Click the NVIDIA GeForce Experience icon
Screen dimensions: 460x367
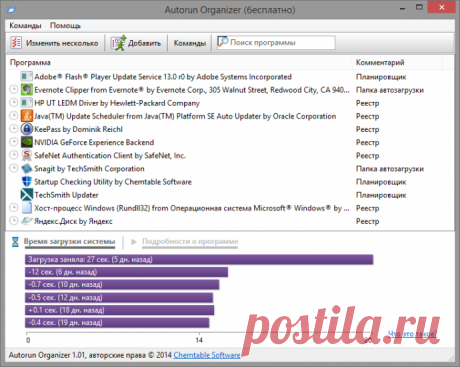coord(26,142)
